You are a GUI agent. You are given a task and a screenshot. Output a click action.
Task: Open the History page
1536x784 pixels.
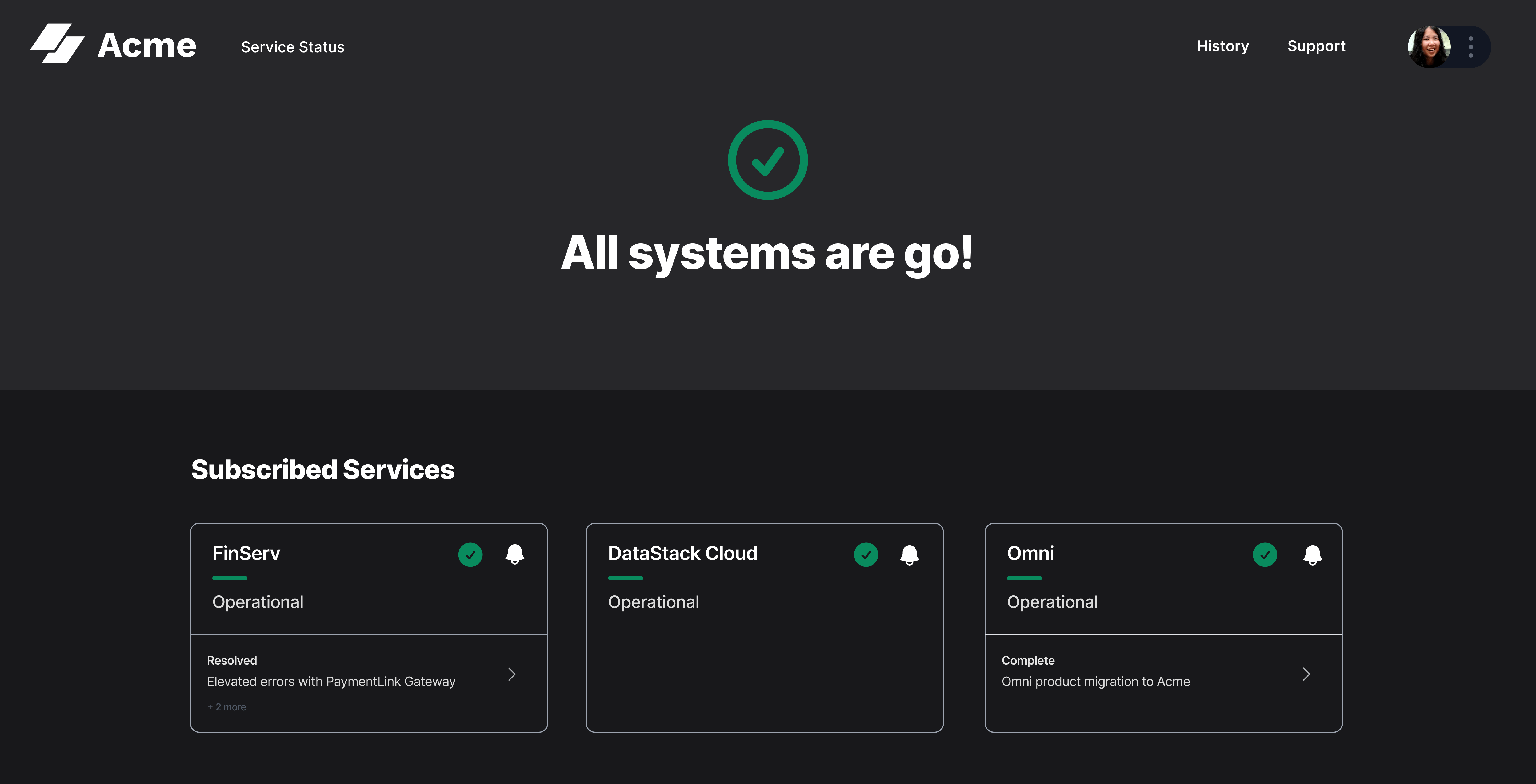[1222, 46]
